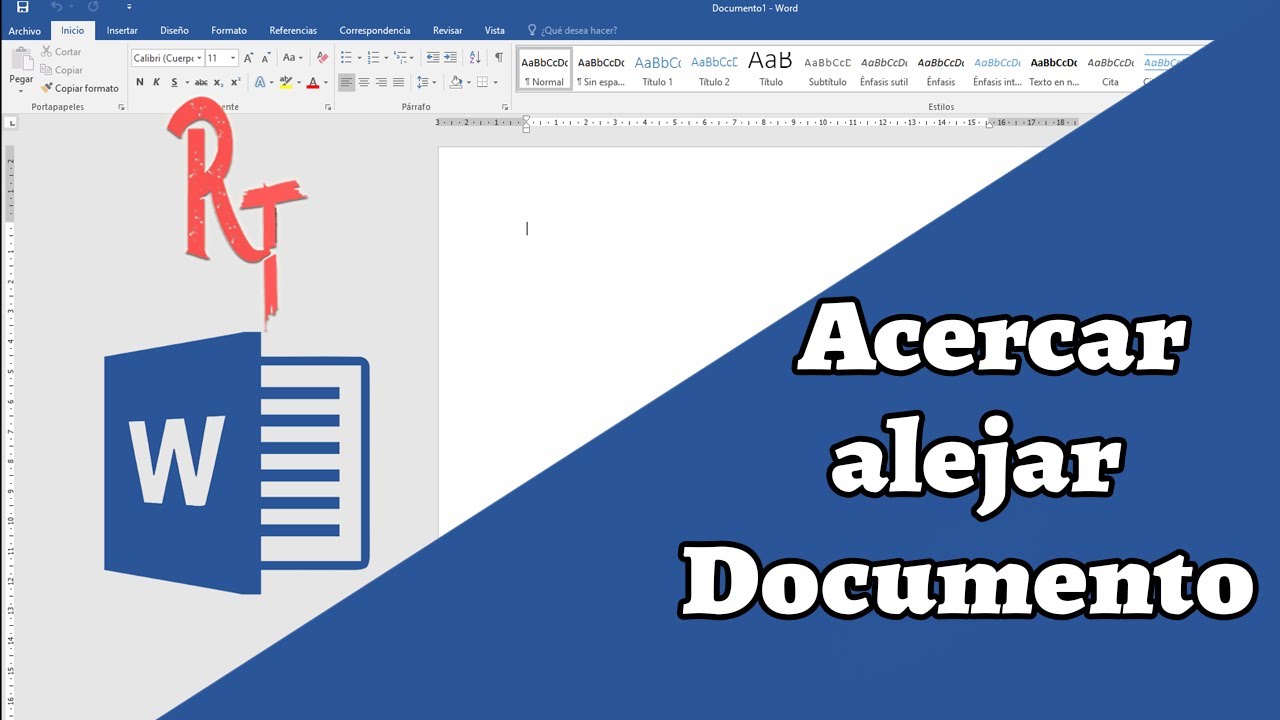Apply the Sin espaciado style

click(x=601, y=70)
